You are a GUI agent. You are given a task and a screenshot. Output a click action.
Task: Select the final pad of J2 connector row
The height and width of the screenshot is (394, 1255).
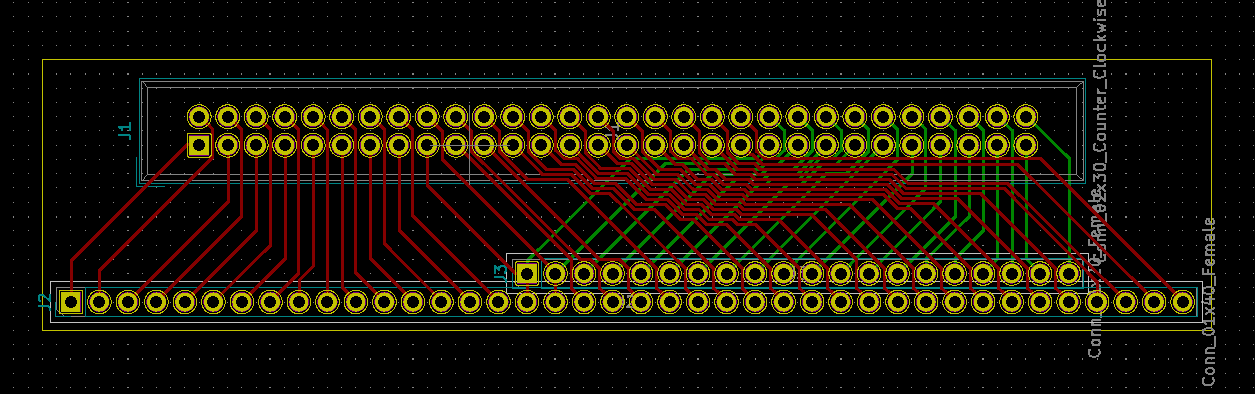coord(1183,301)
